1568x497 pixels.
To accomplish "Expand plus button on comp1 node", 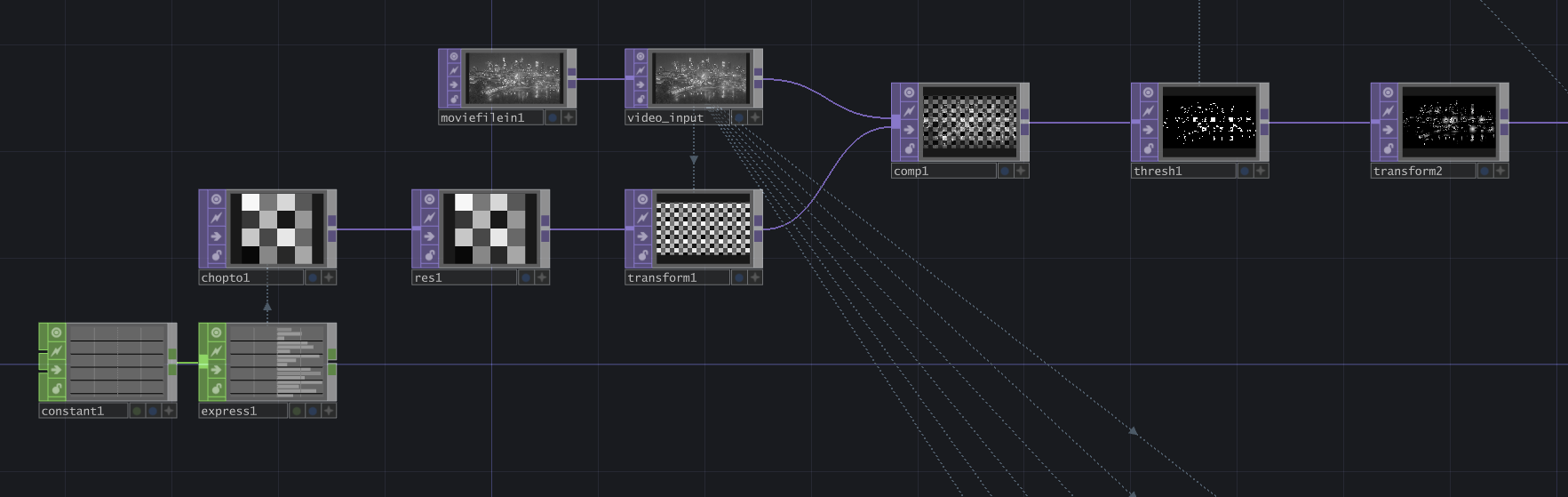I will 1022,171.
